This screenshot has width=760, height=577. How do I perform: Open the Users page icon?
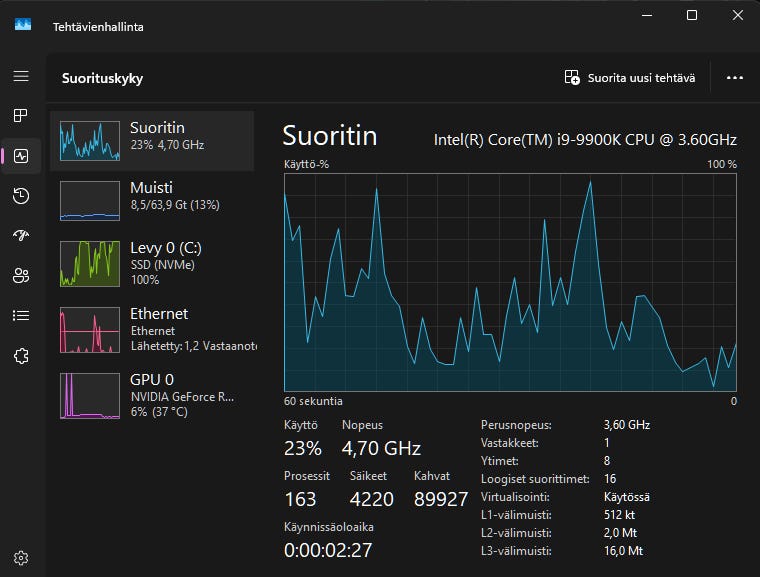pos(21,275)
